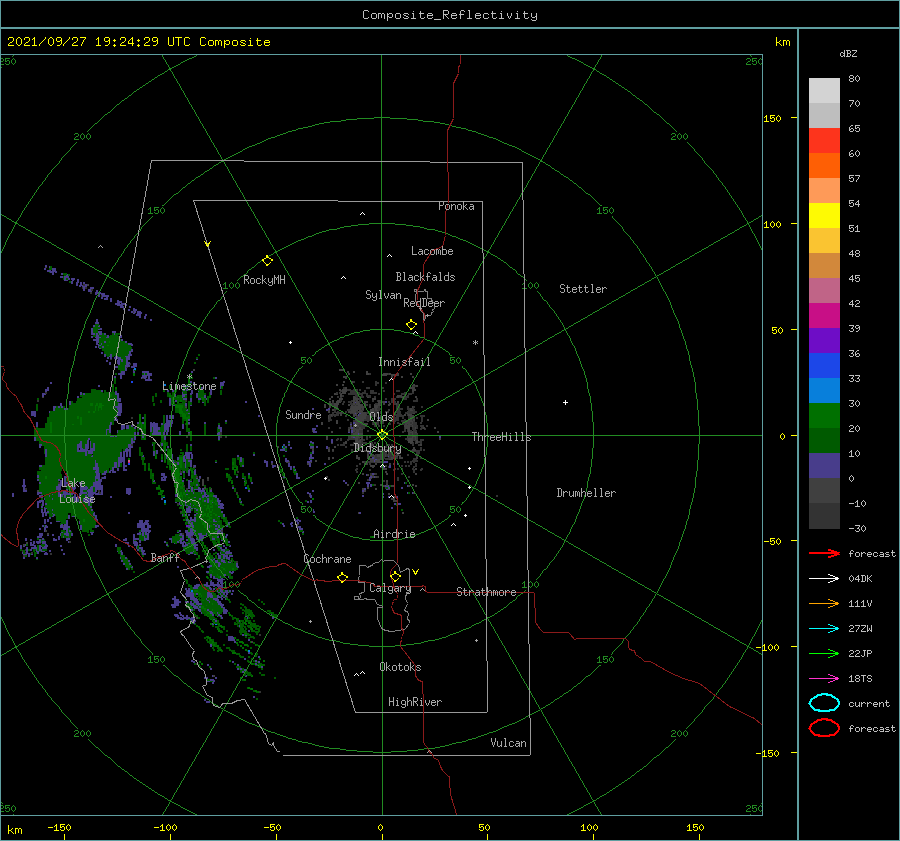The width and height of the screenshot is (900, 841).
Task: Click the asterisk marker above Limestone
Action: (x=189, y=377)
